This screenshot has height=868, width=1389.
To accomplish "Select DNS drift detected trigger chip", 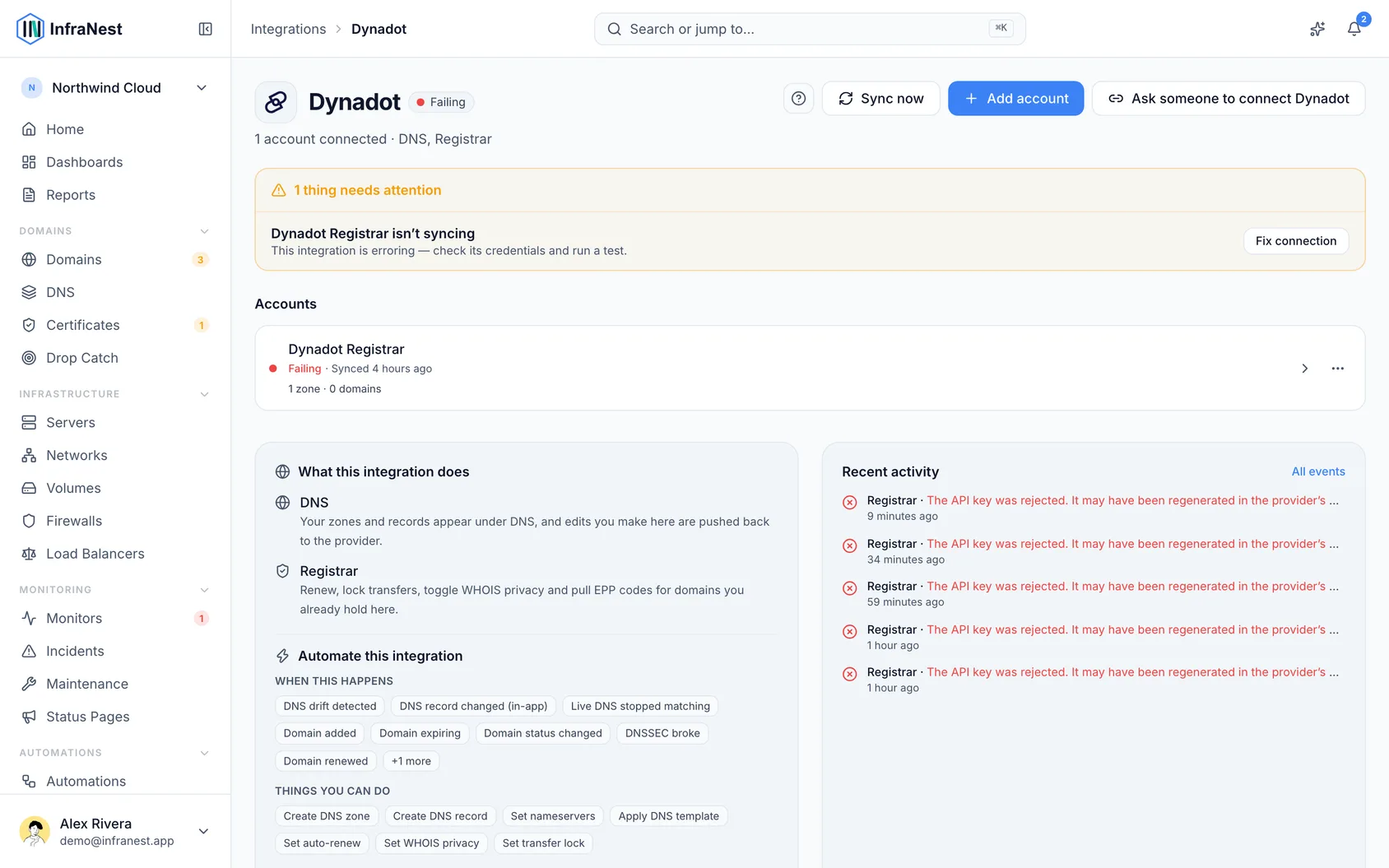I will coord(330,706).
